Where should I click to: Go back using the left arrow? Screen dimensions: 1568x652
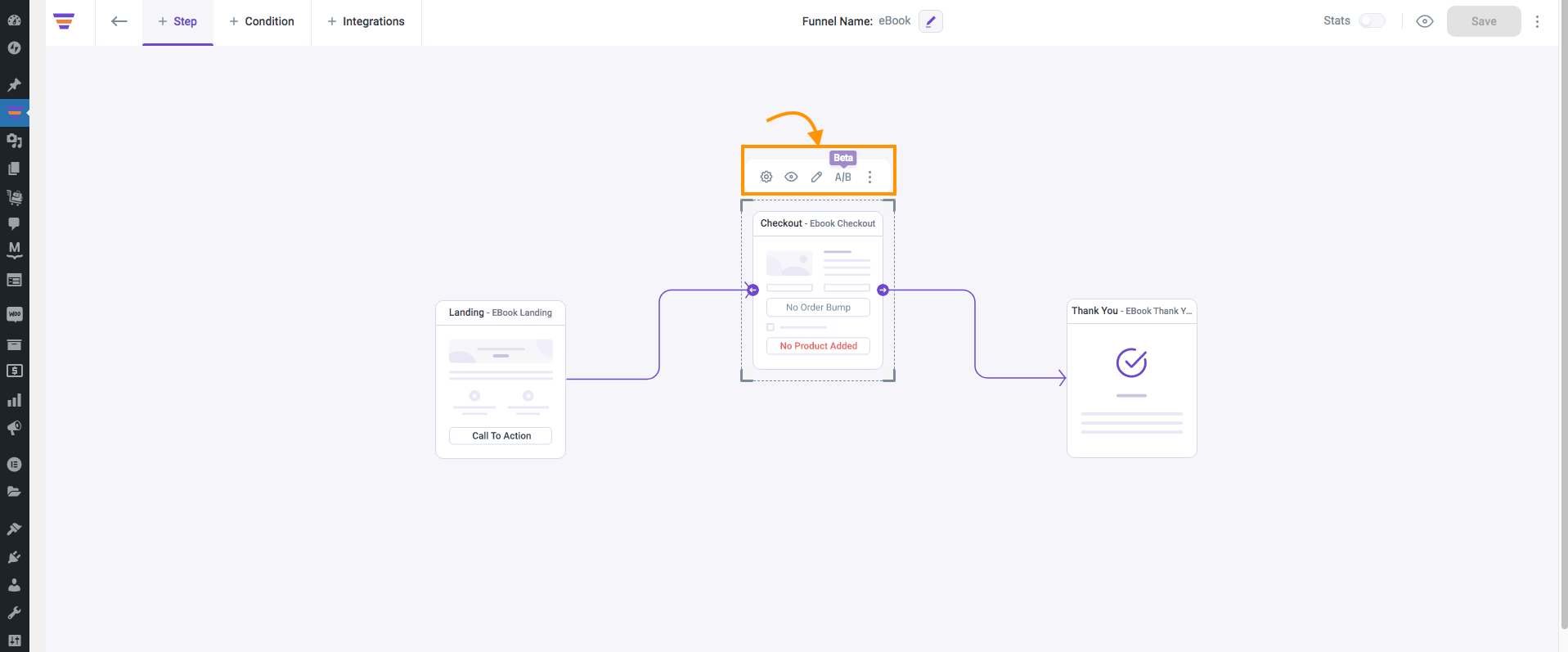[x=119, y=21]
